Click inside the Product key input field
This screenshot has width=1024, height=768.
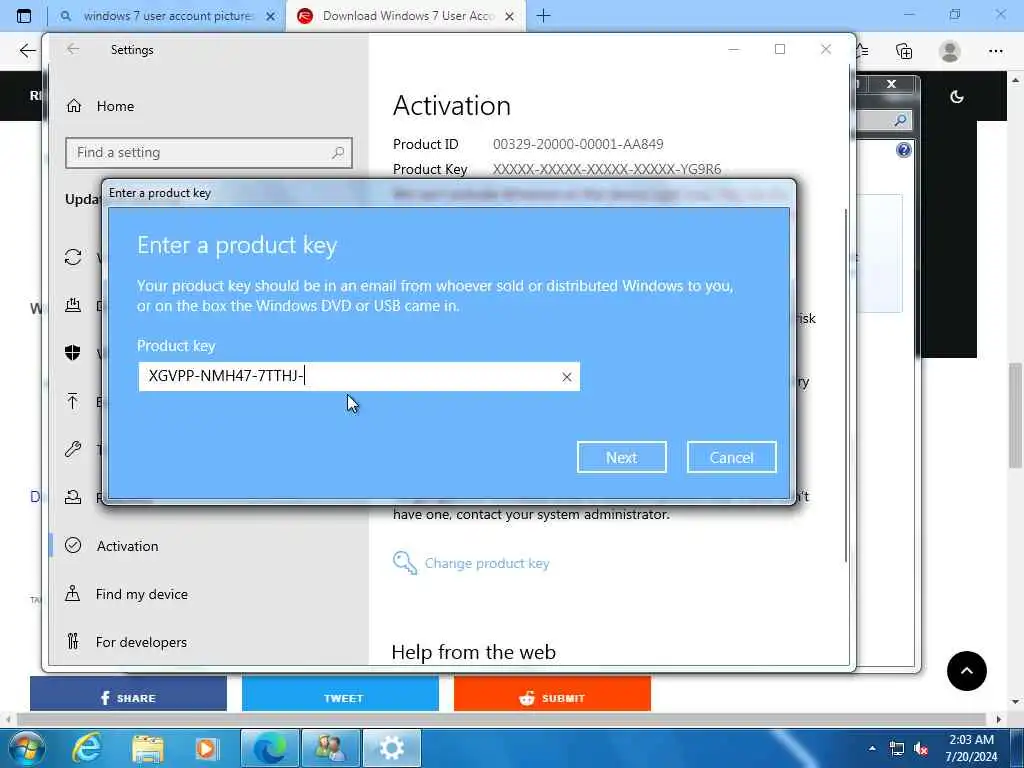(359, 377)
